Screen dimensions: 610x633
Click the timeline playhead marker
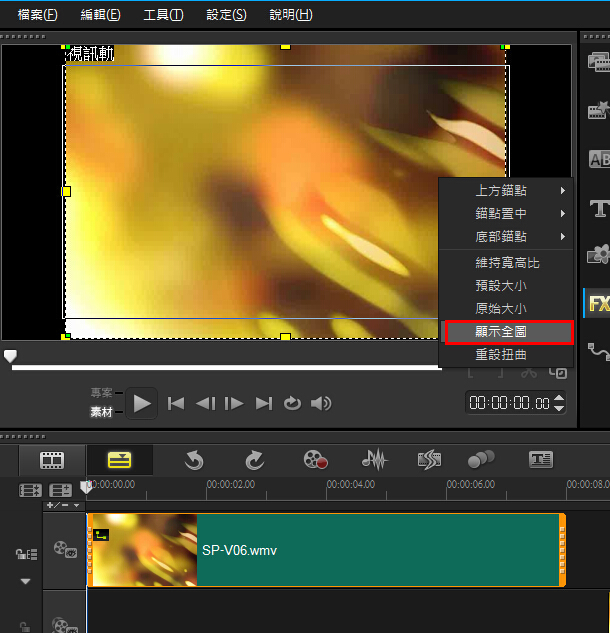86,487
